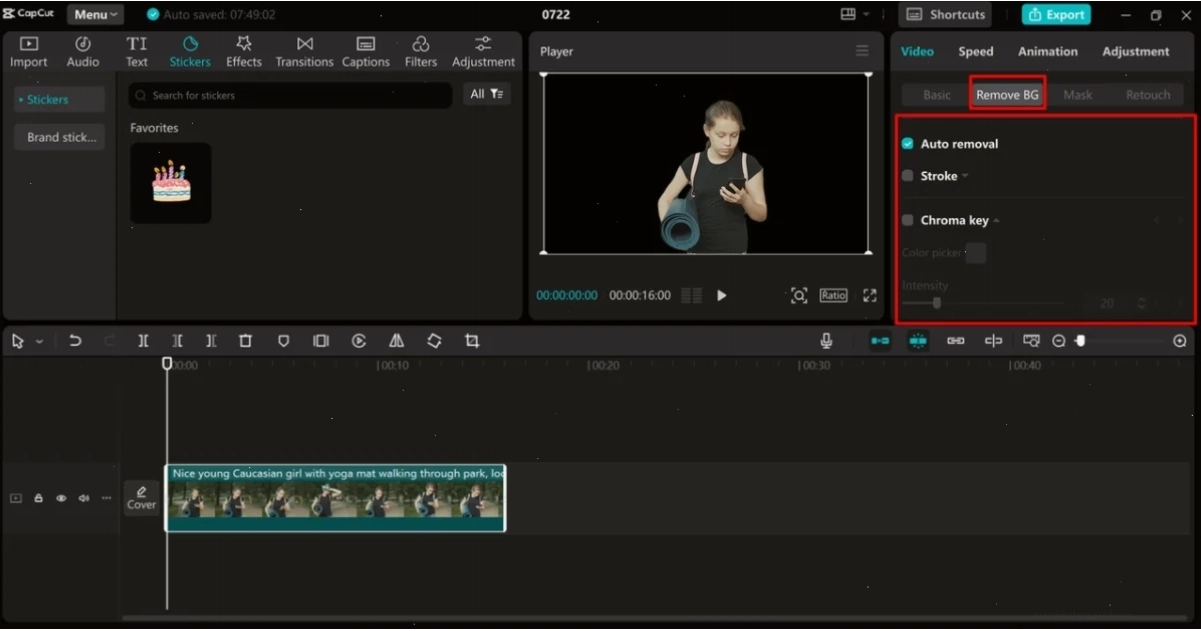Click the Export button

(1056, 15)
